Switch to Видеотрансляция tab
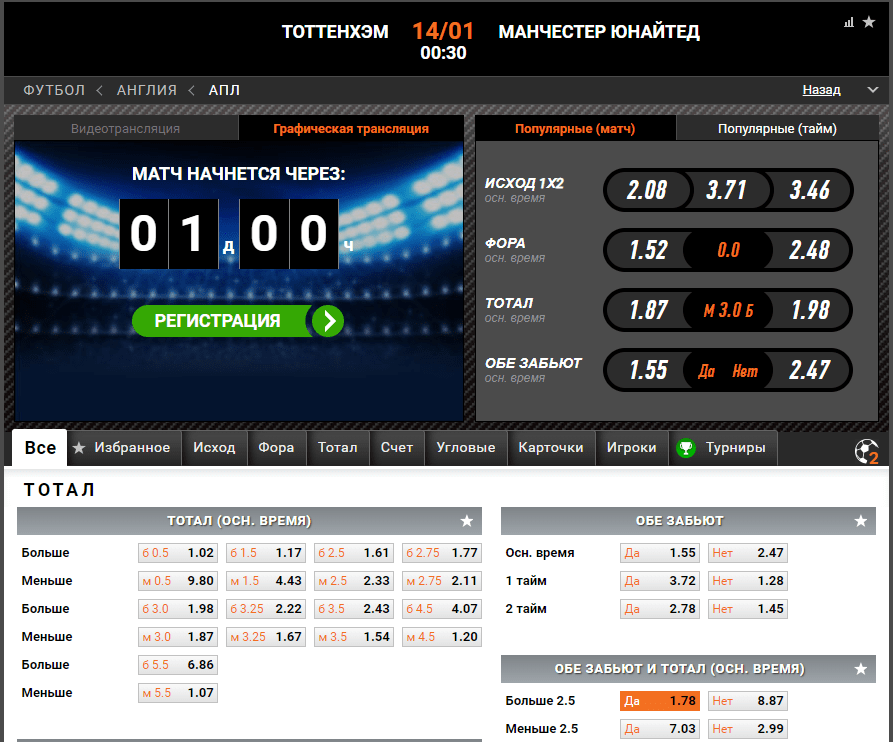The height and width of the screenshot is (742, 893). [x=125, y=128]
